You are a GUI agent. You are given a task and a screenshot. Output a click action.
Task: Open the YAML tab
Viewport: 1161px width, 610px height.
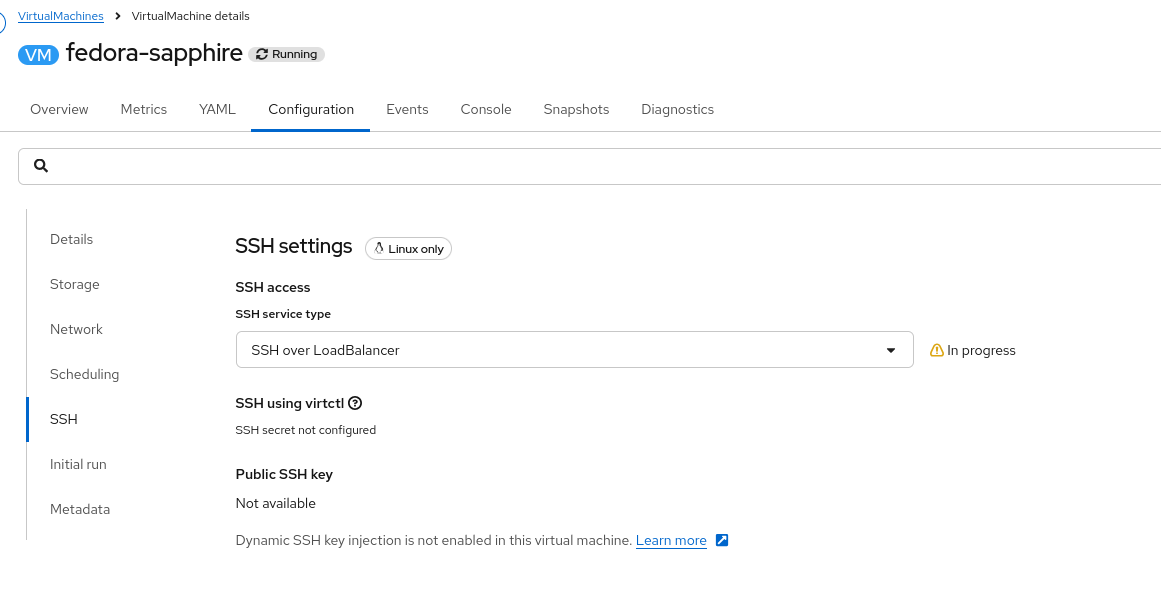217,109
